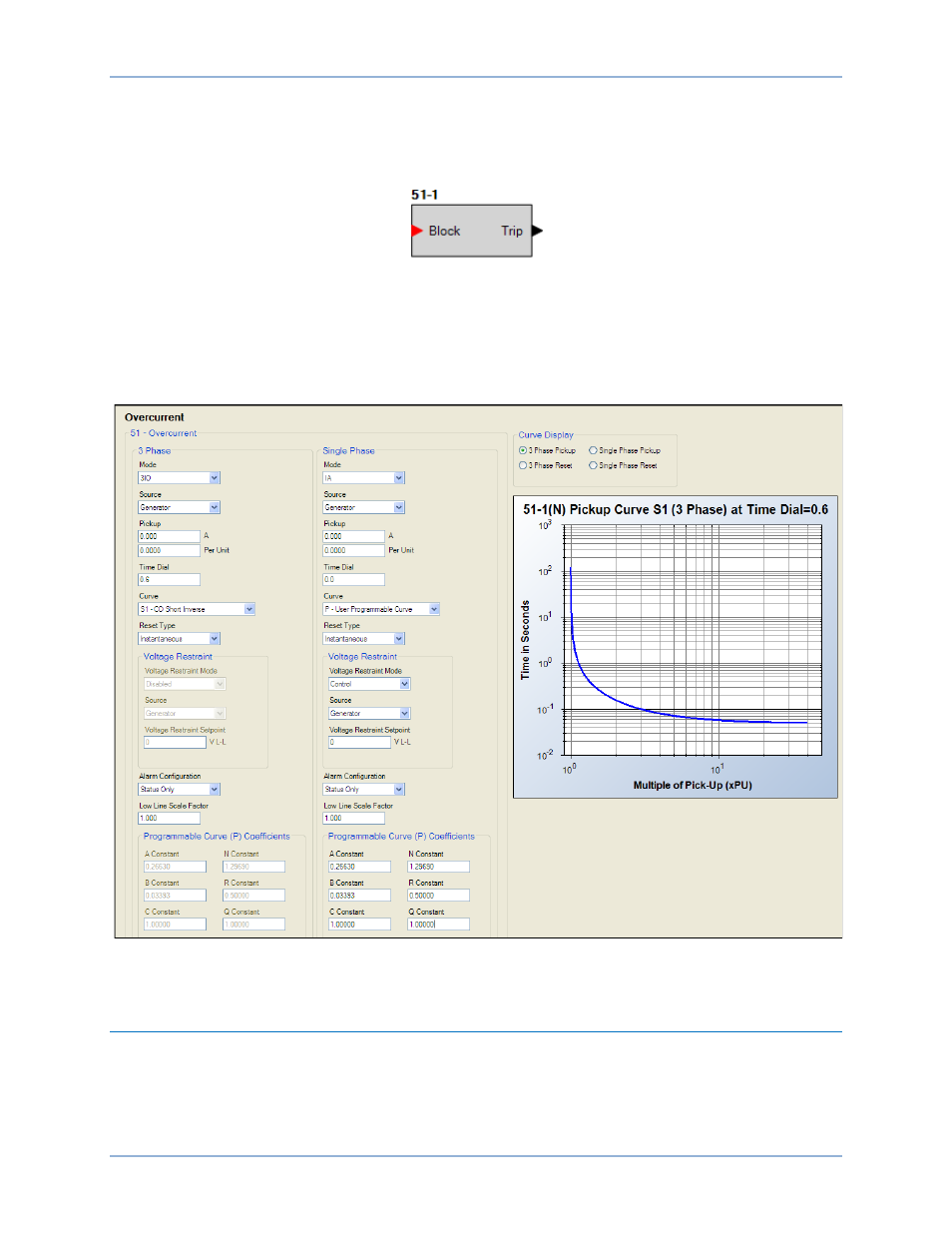
Task: Click the 3 Phase Pickup Per Unit field
Action: point(169,550)
